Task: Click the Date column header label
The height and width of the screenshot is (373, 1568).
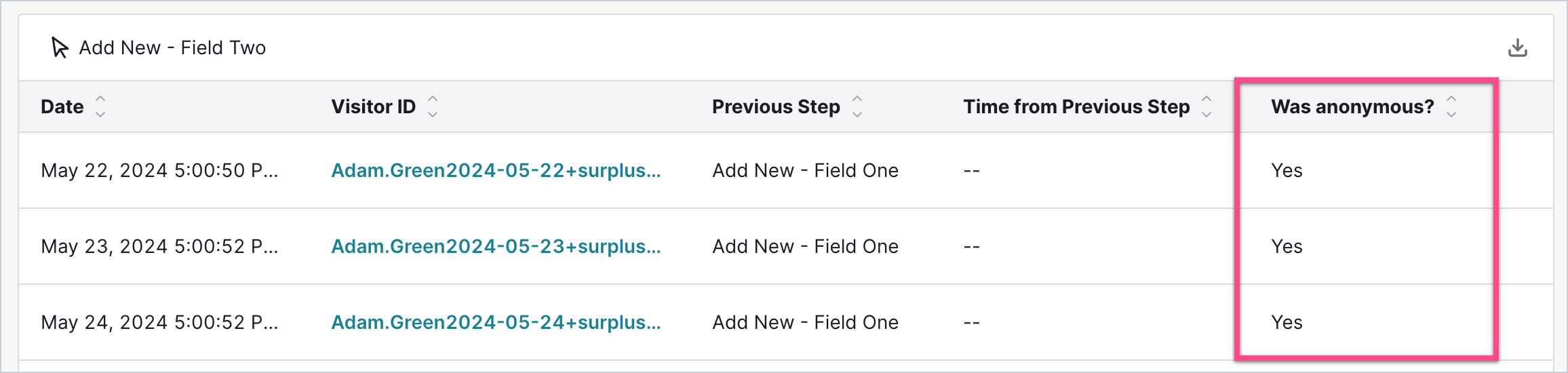Action: pos(62,106)
